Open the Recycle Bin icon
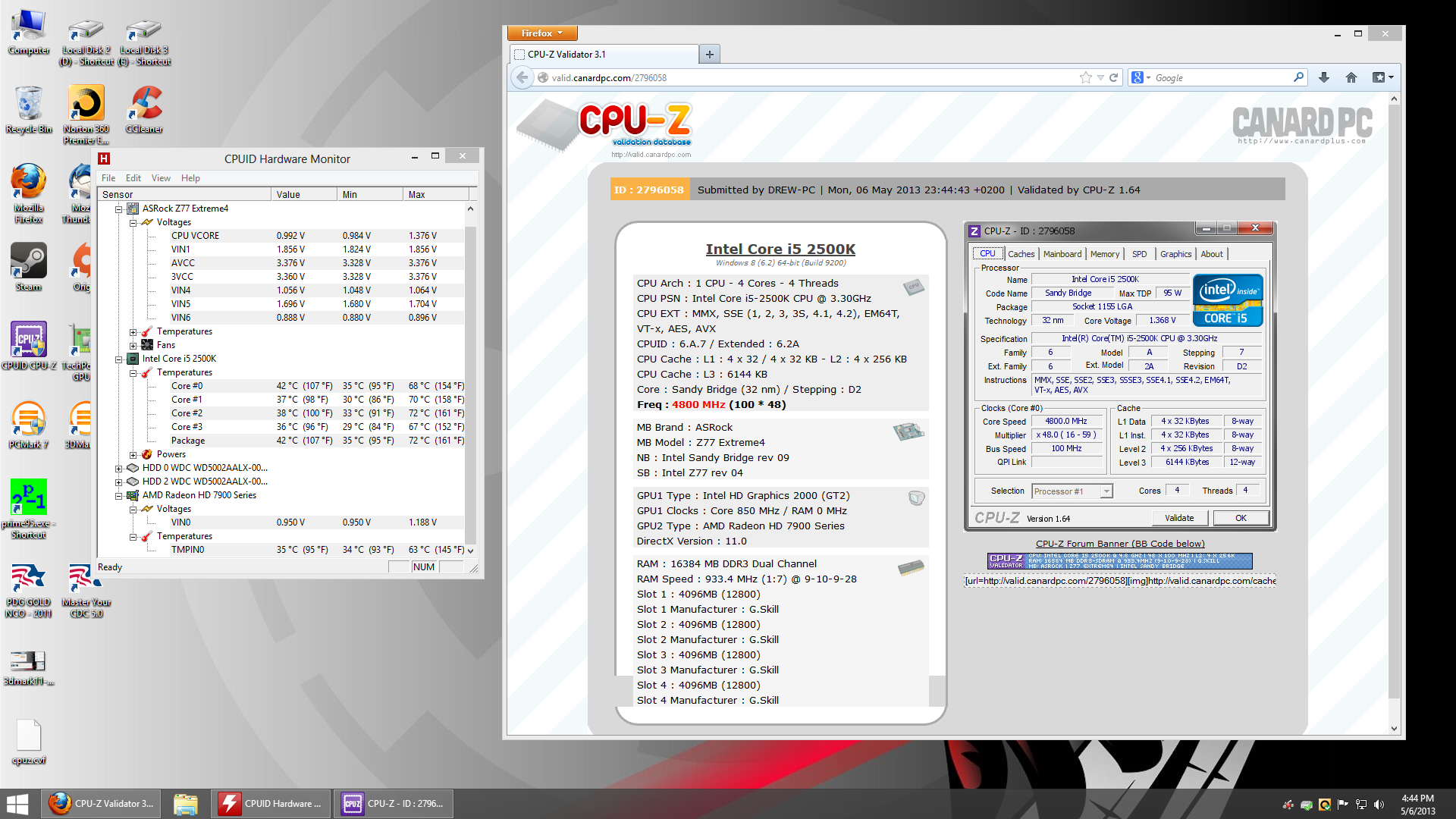The width and height of the screenshot is (1456, 819). [29, 110]
